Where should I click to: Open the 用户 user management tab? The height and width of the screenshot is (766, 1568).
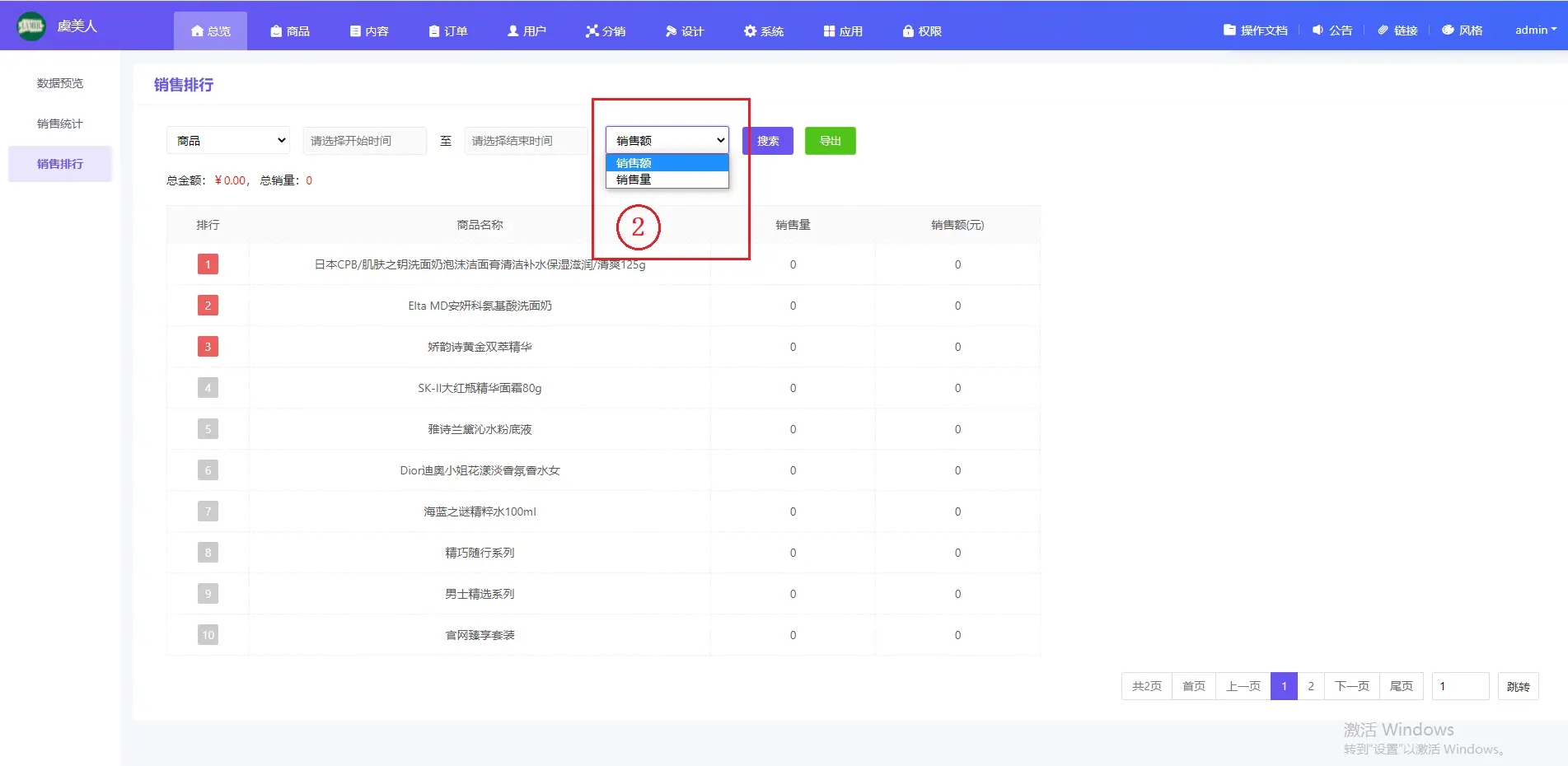click(527, 31)
